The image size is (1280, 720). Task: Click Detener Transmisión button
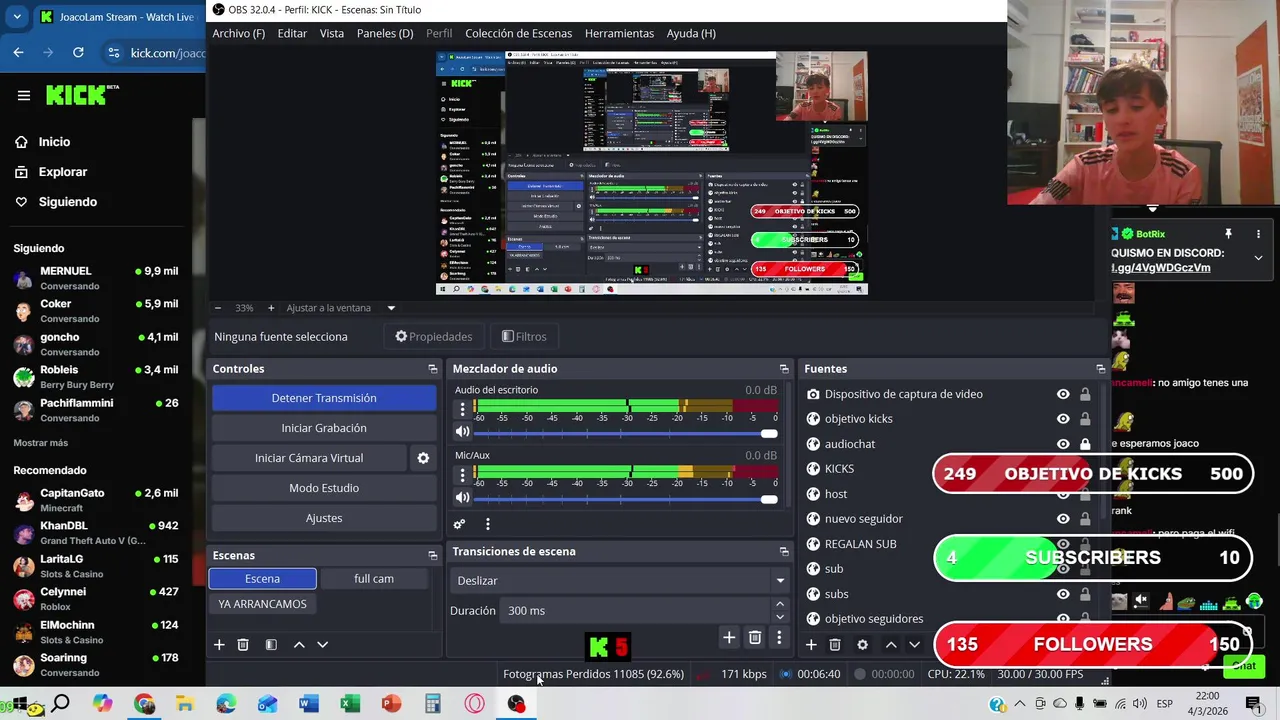pyautogui.click(x=324, y=398)
